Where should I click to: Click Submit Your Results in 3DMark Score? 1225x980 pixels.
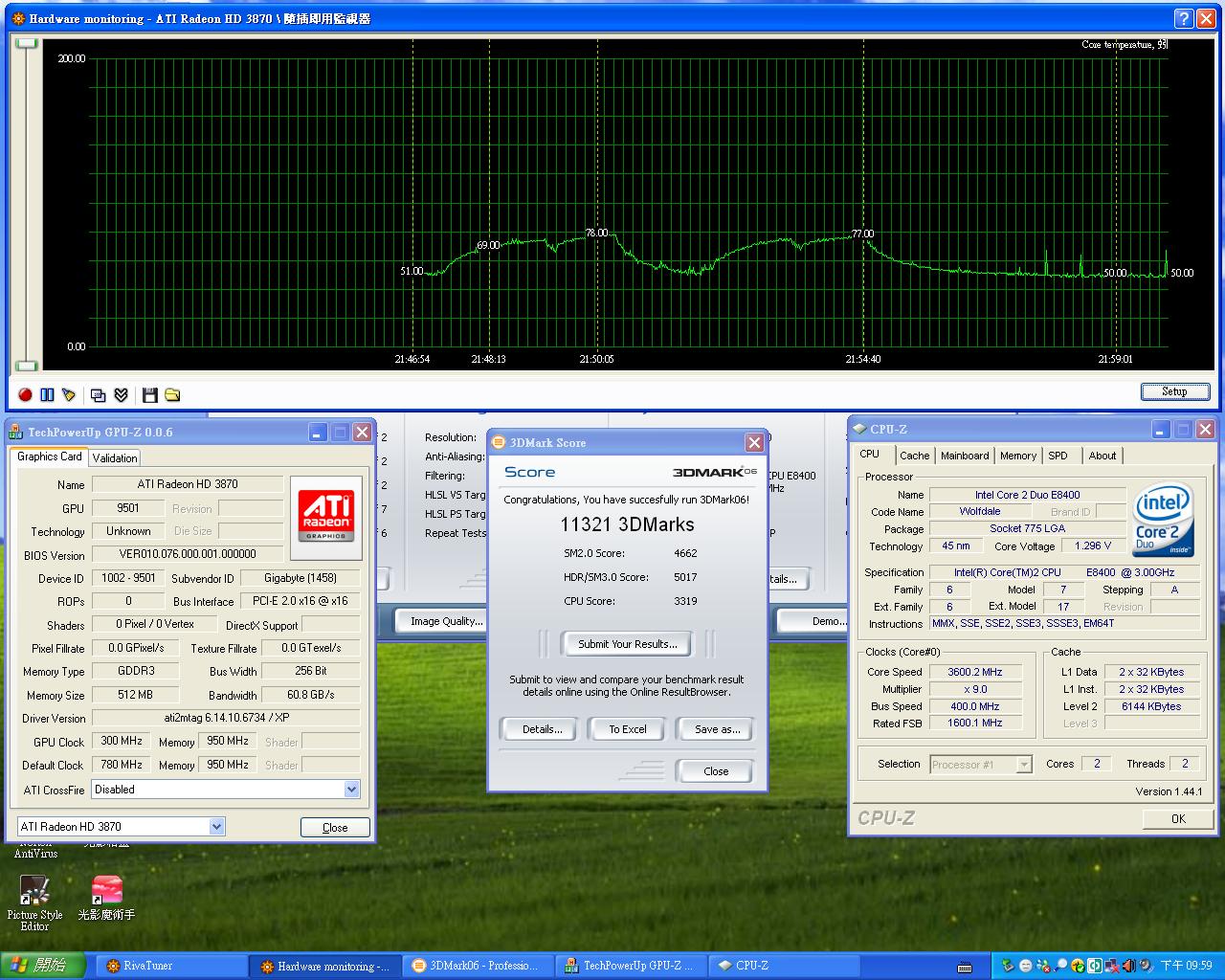[628, 644]
